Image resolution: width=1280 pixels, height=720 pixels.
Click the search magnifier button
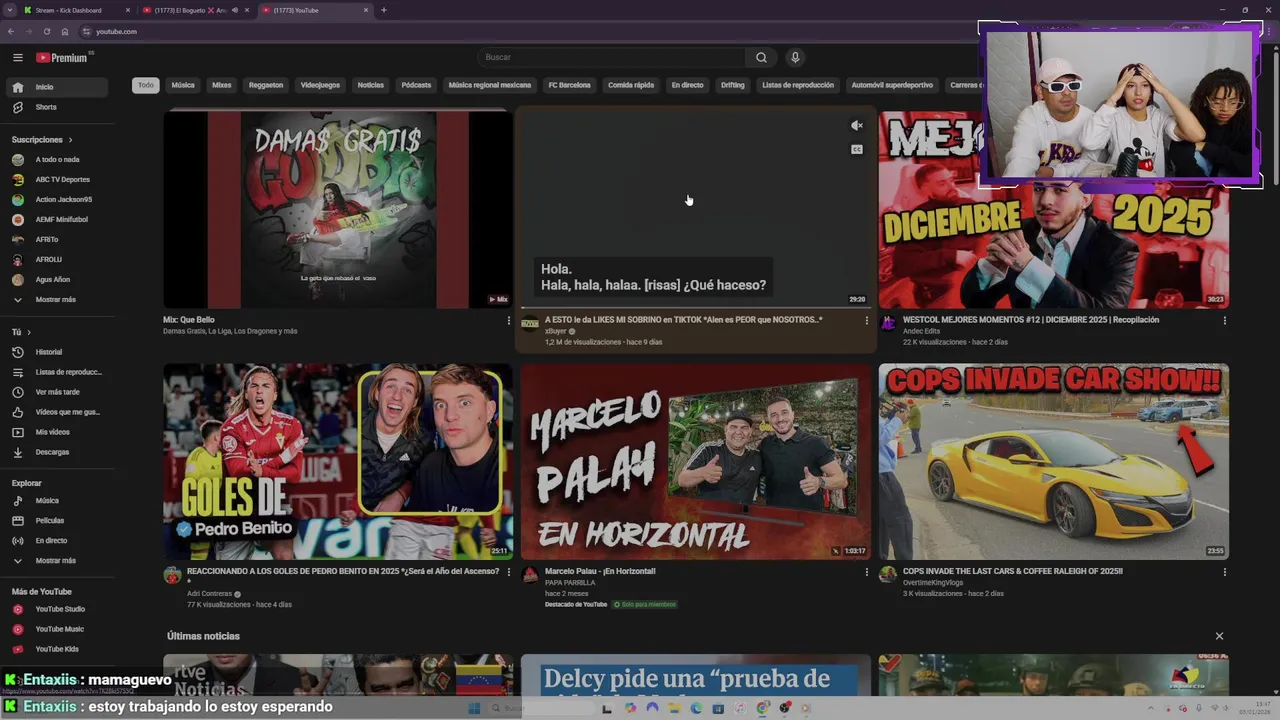pos(761,57)
